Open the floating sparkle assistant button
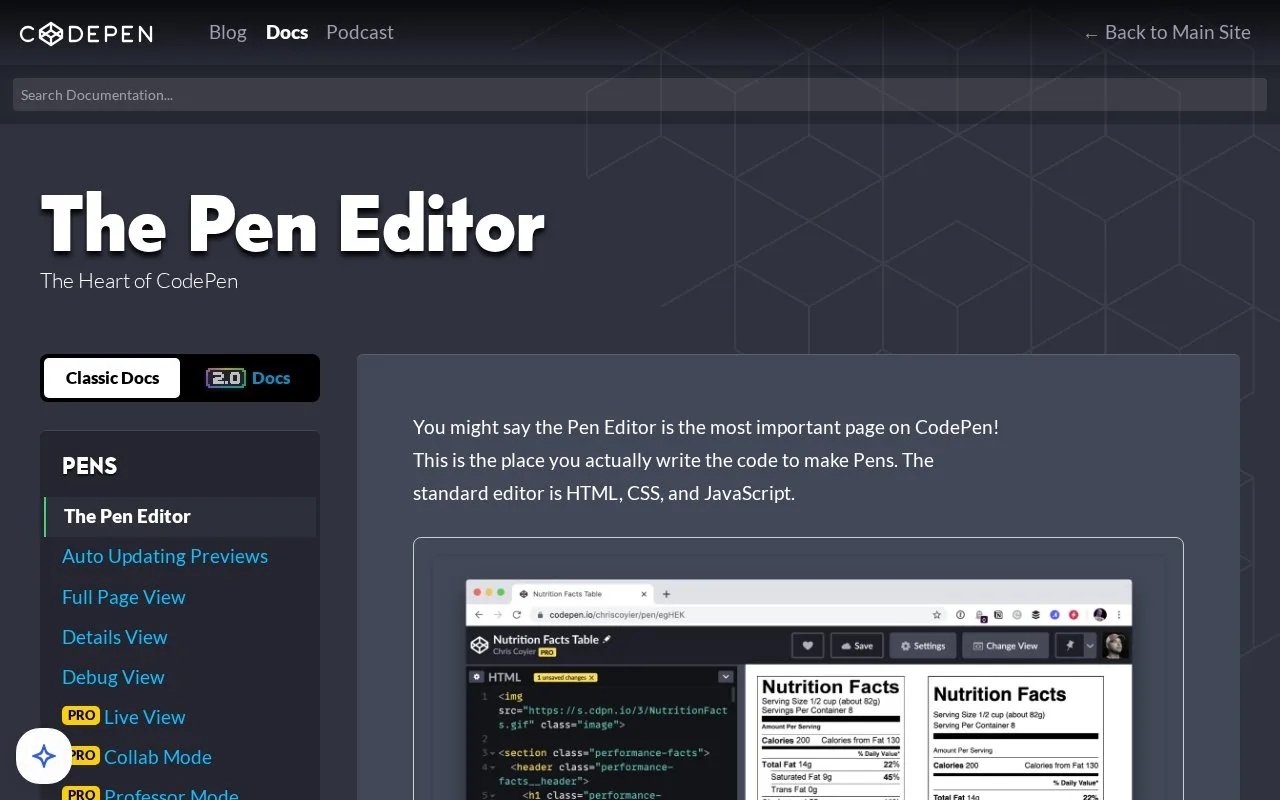 coord(44,756)
